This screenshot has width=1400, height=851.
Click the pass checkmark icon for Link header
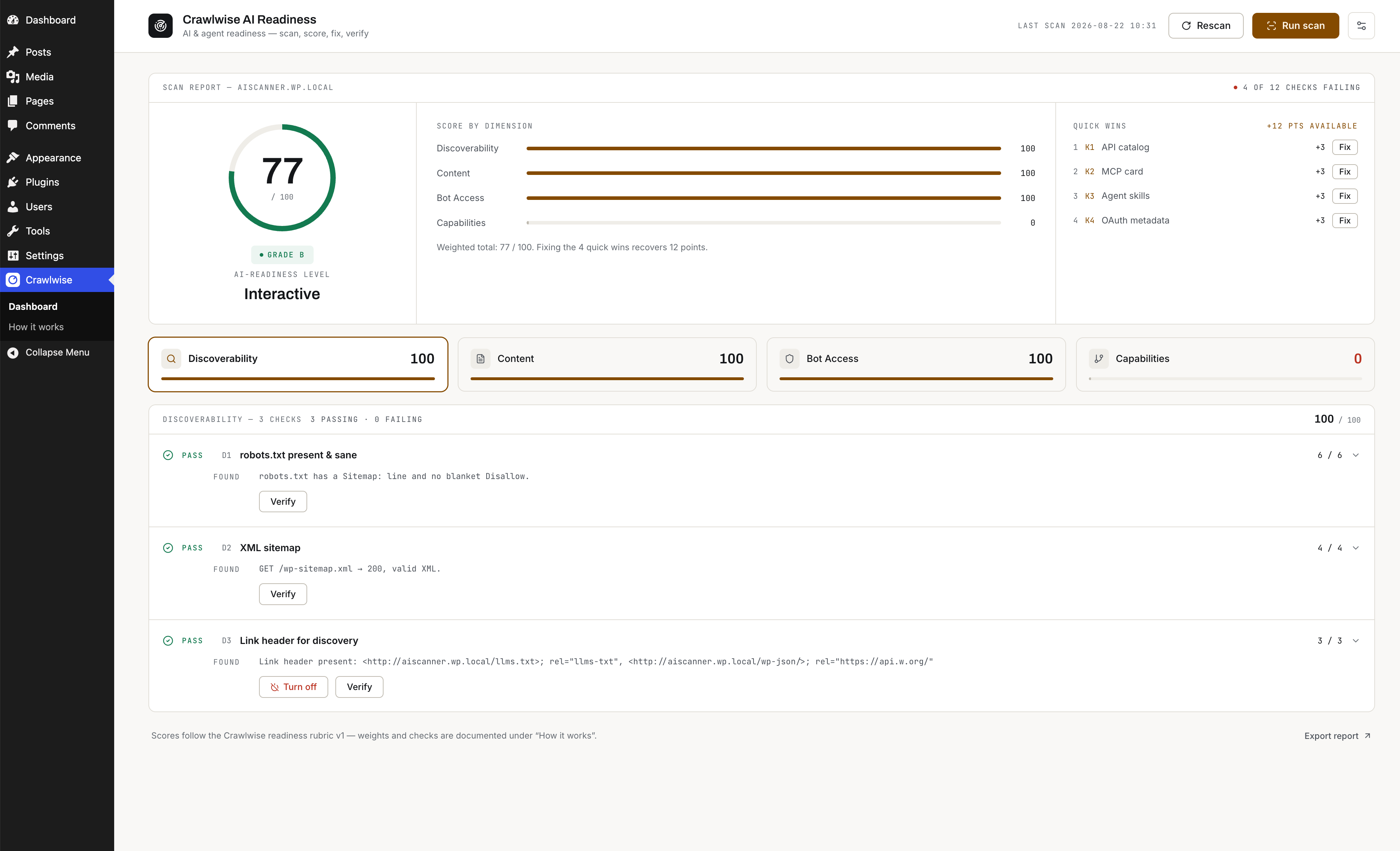pos(168,641)
